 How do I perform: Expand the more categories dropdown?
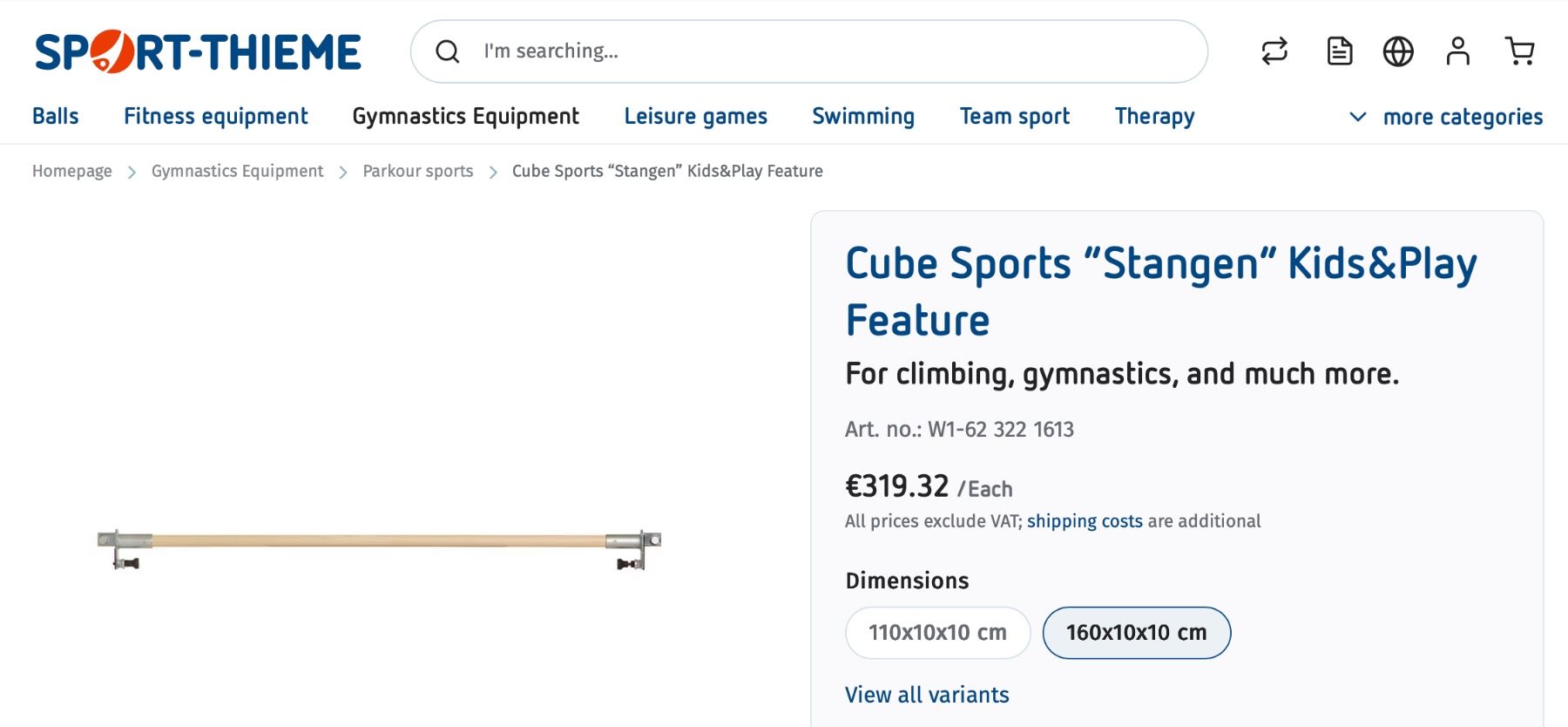(1446, 117)
